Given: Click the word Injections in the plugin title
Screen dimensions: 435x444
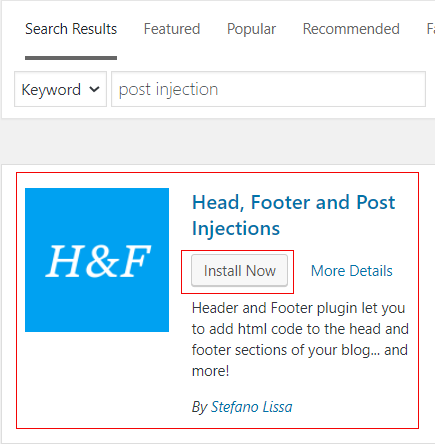Looking at the screenshot, I should coord(236,229).
